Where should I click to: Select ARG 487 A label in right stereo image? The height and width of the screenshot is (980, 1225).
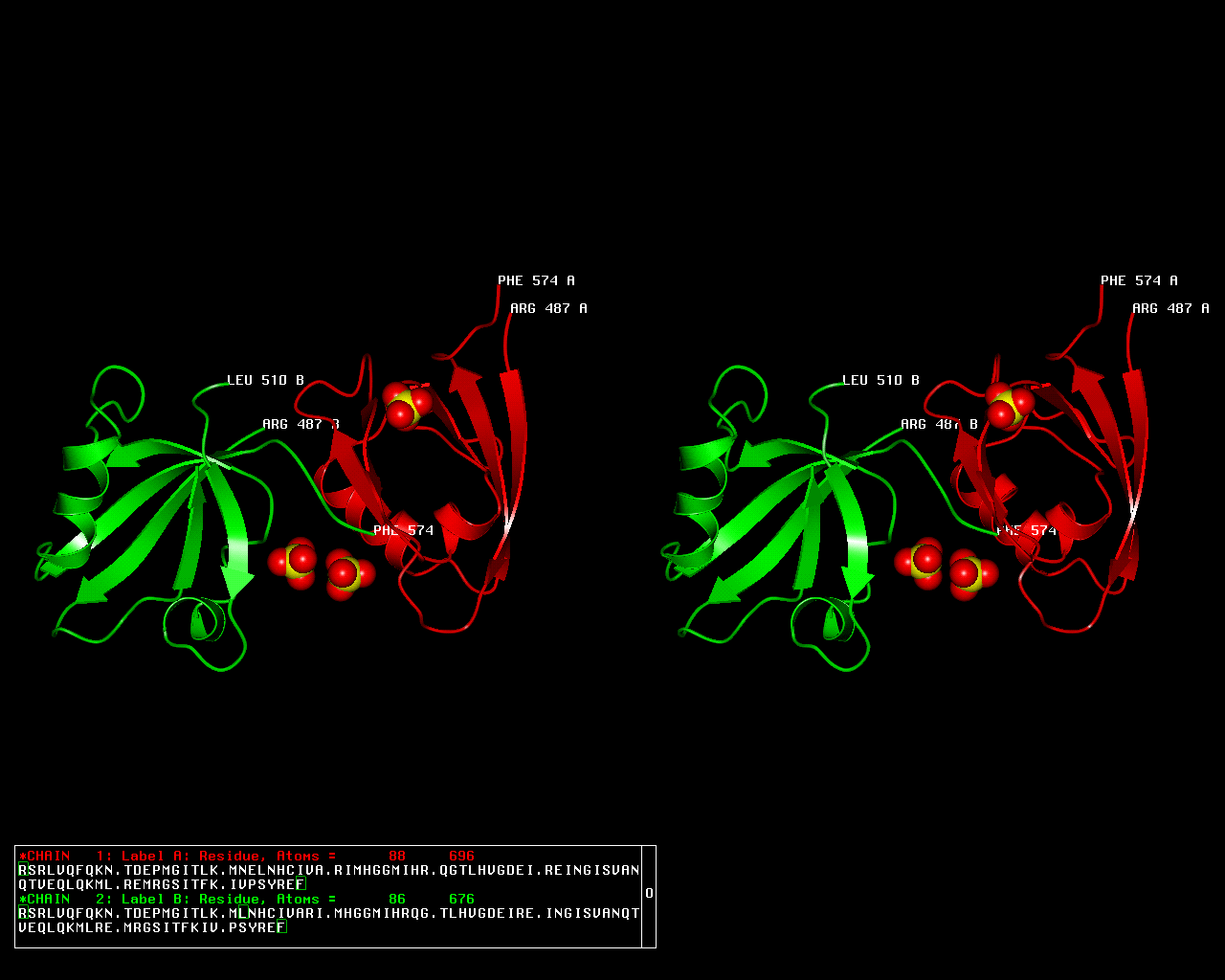1170,308
